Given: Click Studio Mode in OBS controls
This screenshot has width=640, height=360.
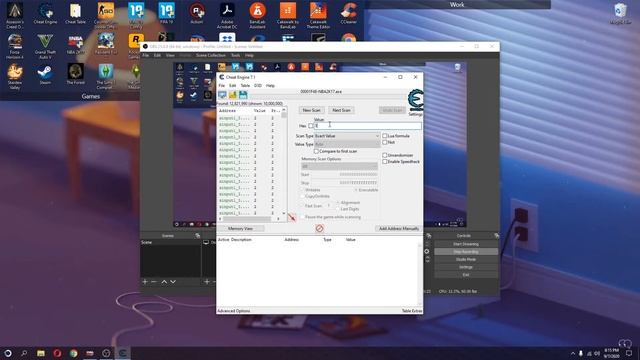Looking at the screenshot, I should tap(466, 260).
